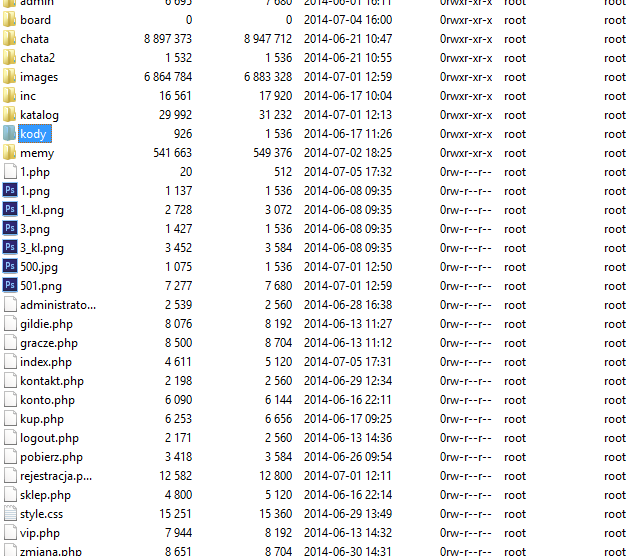The width and height of the screenshot is (634, 556).
Task: Select the chata2 folder name
Action: pos(38,58)
